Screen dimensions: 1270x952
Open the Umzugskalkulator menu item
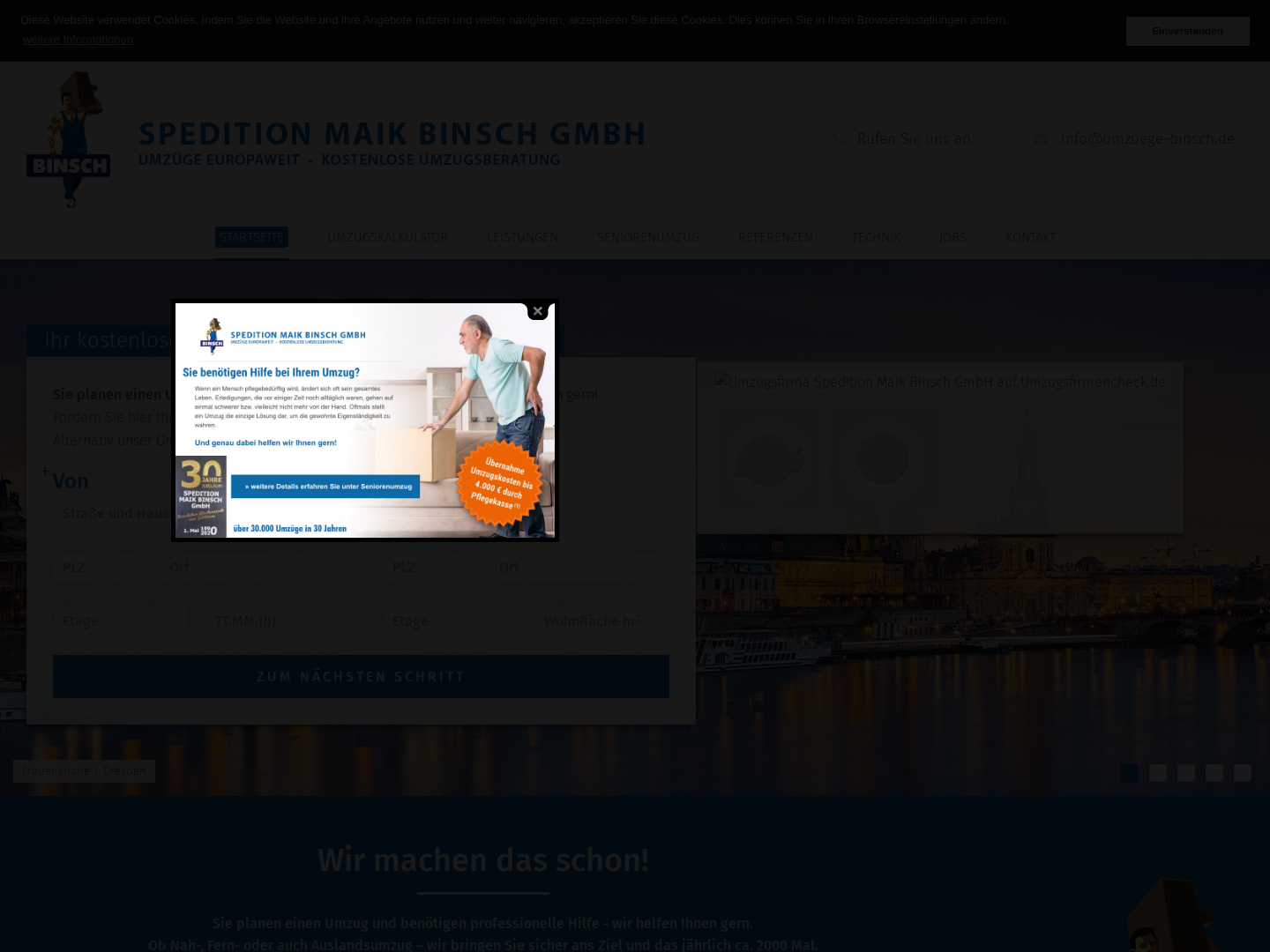pos(387,237)
